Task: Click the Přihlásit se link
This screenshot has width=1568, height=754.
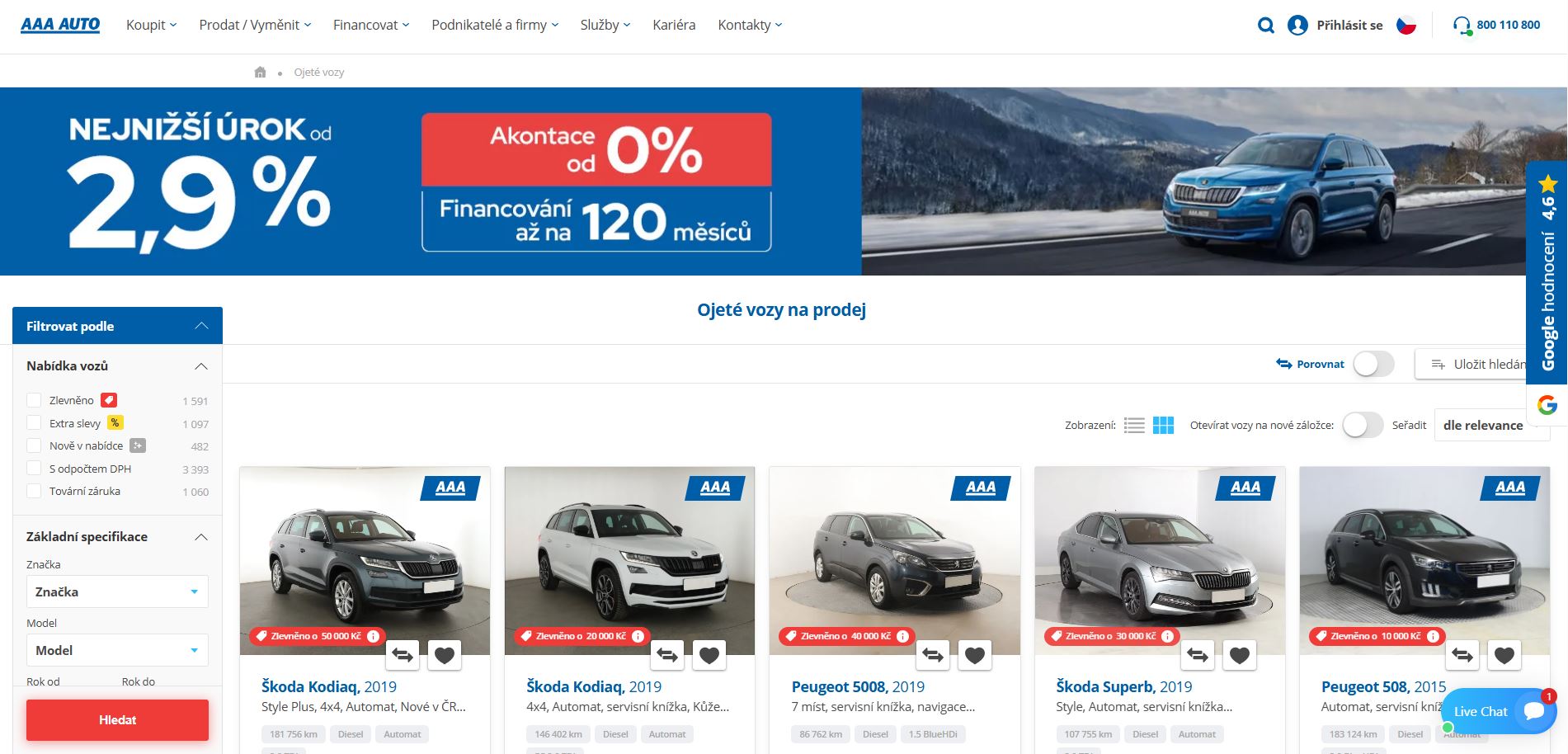Action: (1349, 26)
